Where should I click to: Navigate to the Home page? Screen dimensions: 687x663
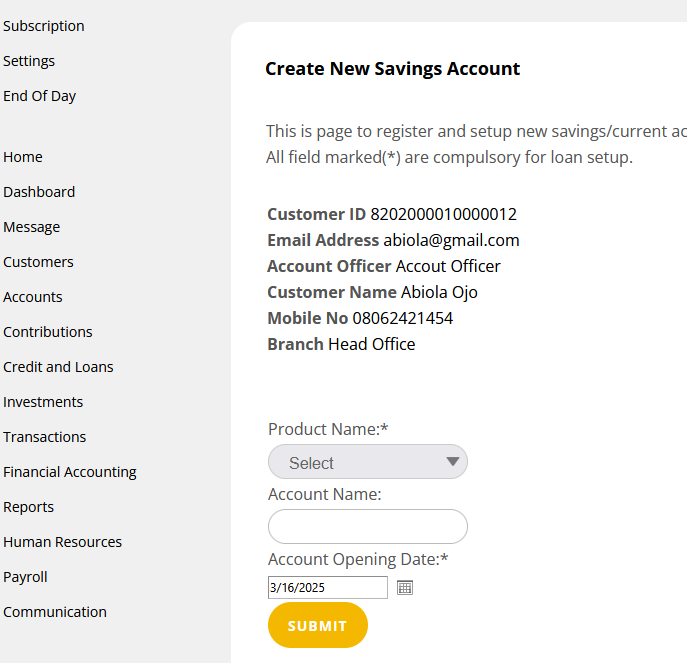(x=23, y=157)
